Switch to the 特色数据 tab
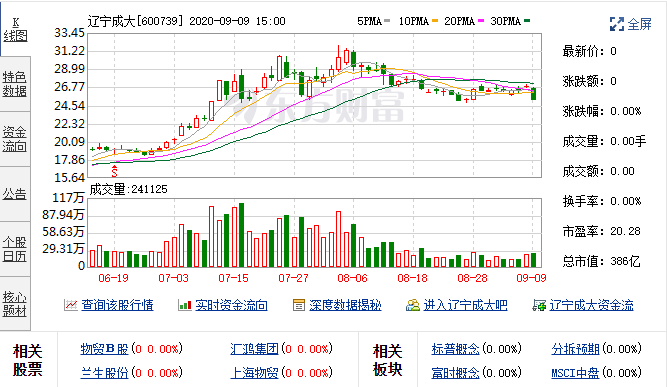Viewport: 667px width, 387px height. (15, 84)
